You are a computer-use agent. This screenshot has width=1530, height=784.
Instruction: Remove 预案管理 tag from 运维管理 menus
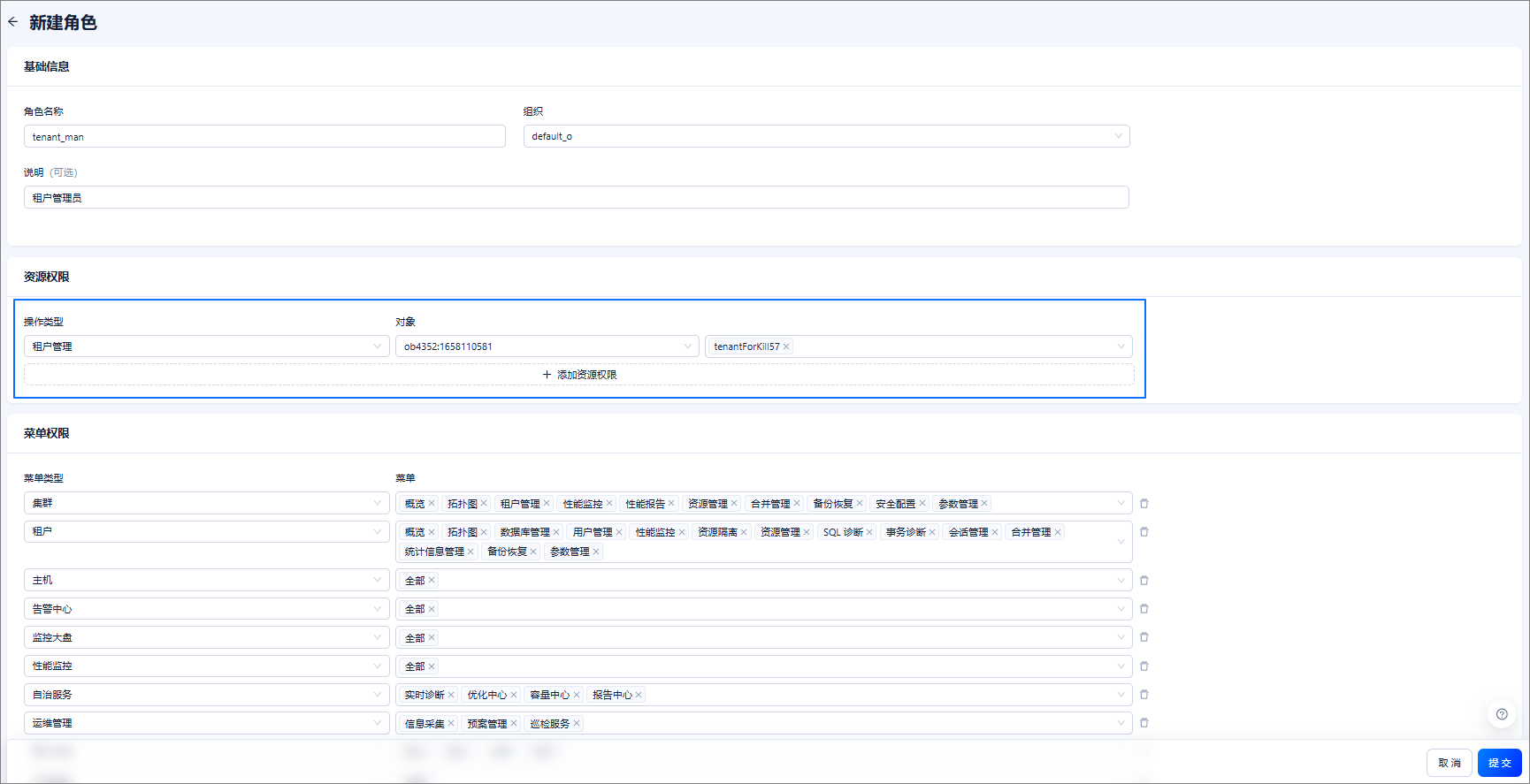tap(514, 723)
